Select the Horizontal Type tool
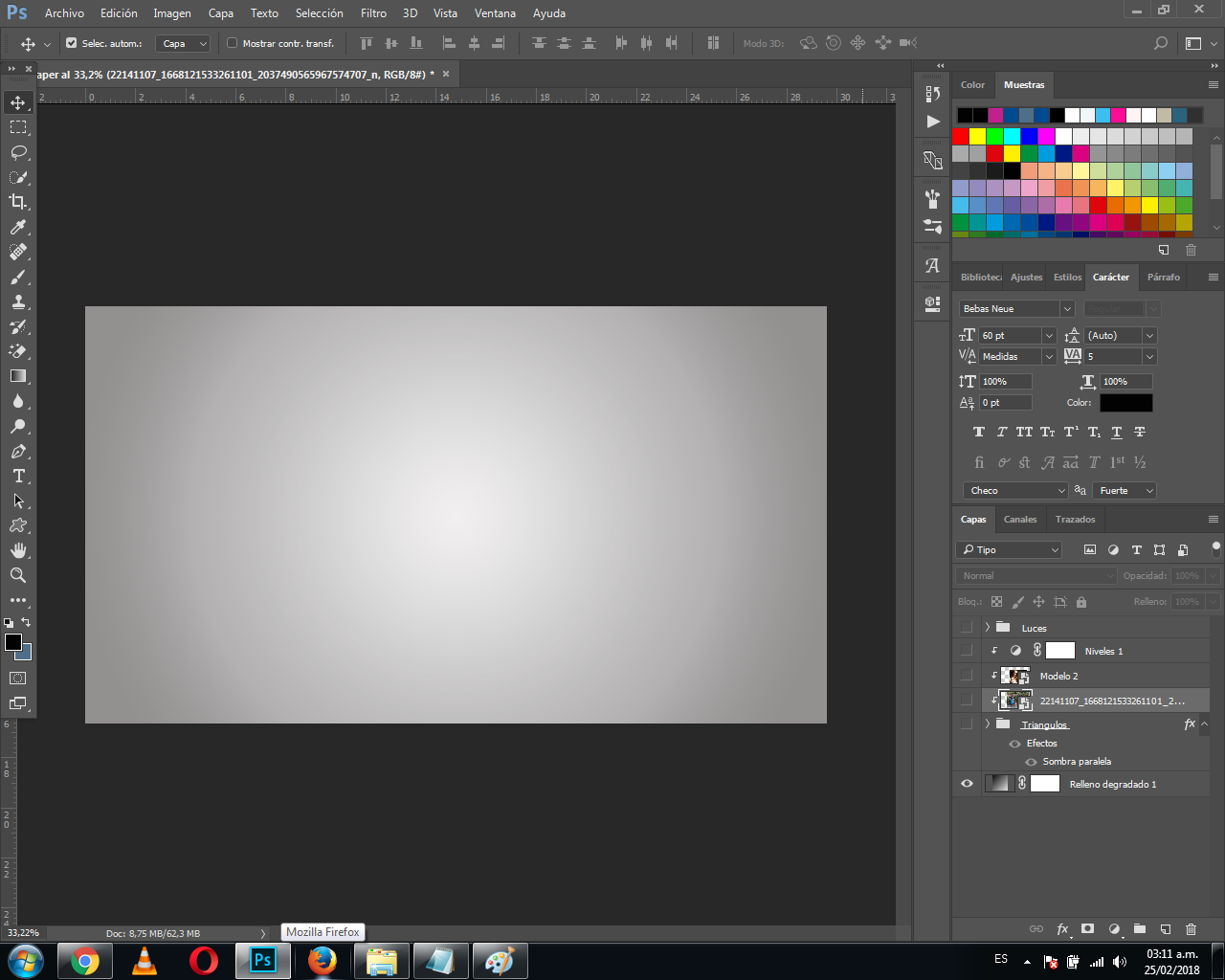 pyautogui.click(x=18, y=476)
